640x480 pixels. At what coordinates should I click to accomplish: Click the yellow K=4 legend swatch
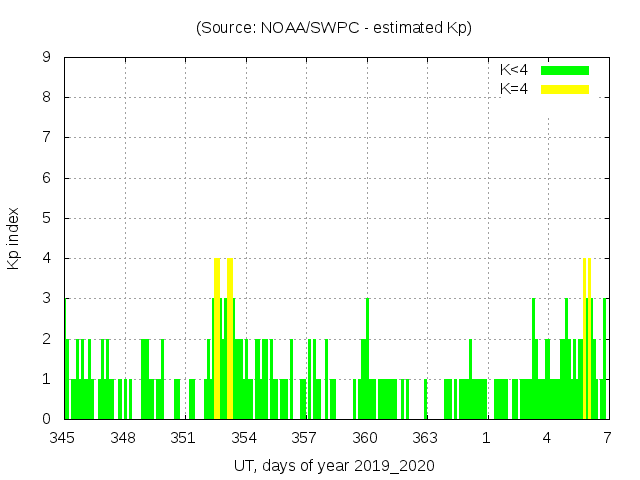click(565, 89)
